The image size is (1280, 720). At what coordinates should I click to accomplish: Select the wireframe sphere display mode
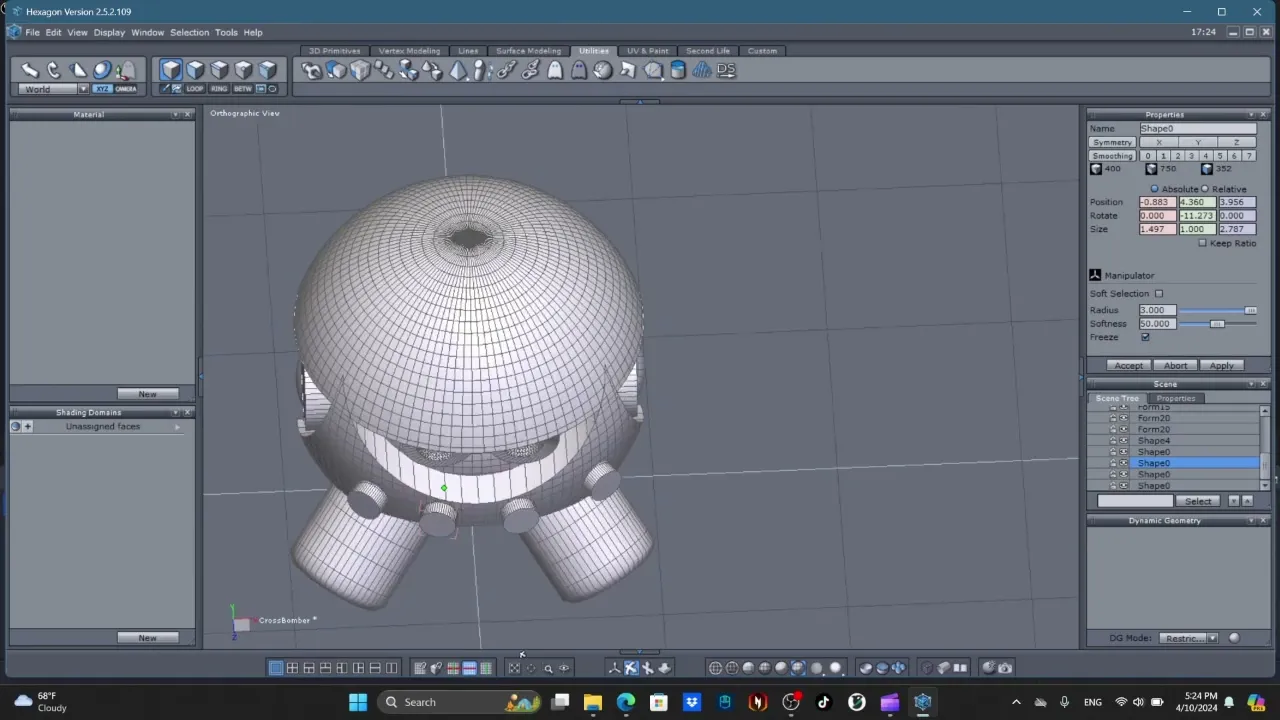click(716, 668)
